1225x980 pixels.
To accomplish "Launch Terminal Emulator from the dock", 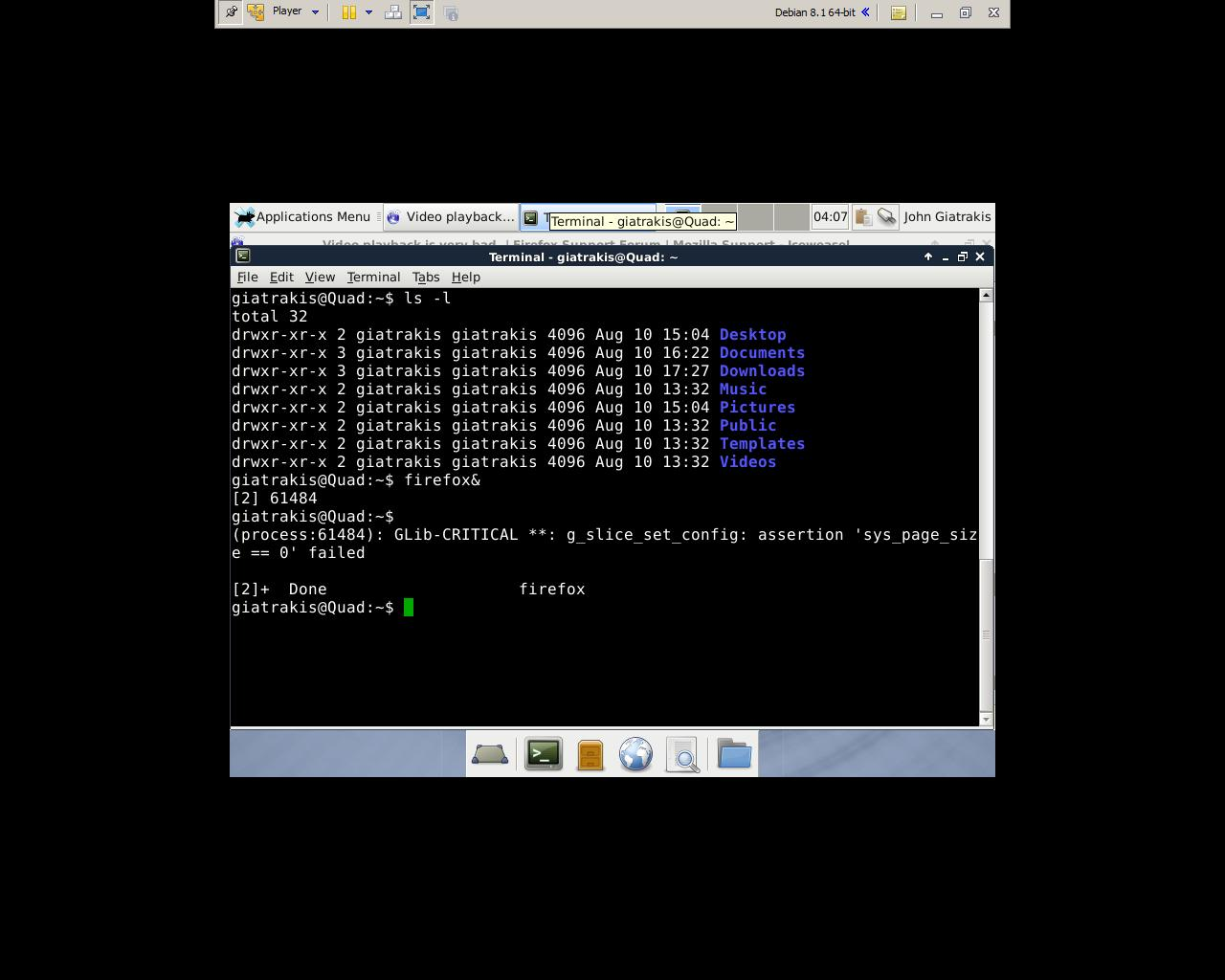I will [544, 754].
